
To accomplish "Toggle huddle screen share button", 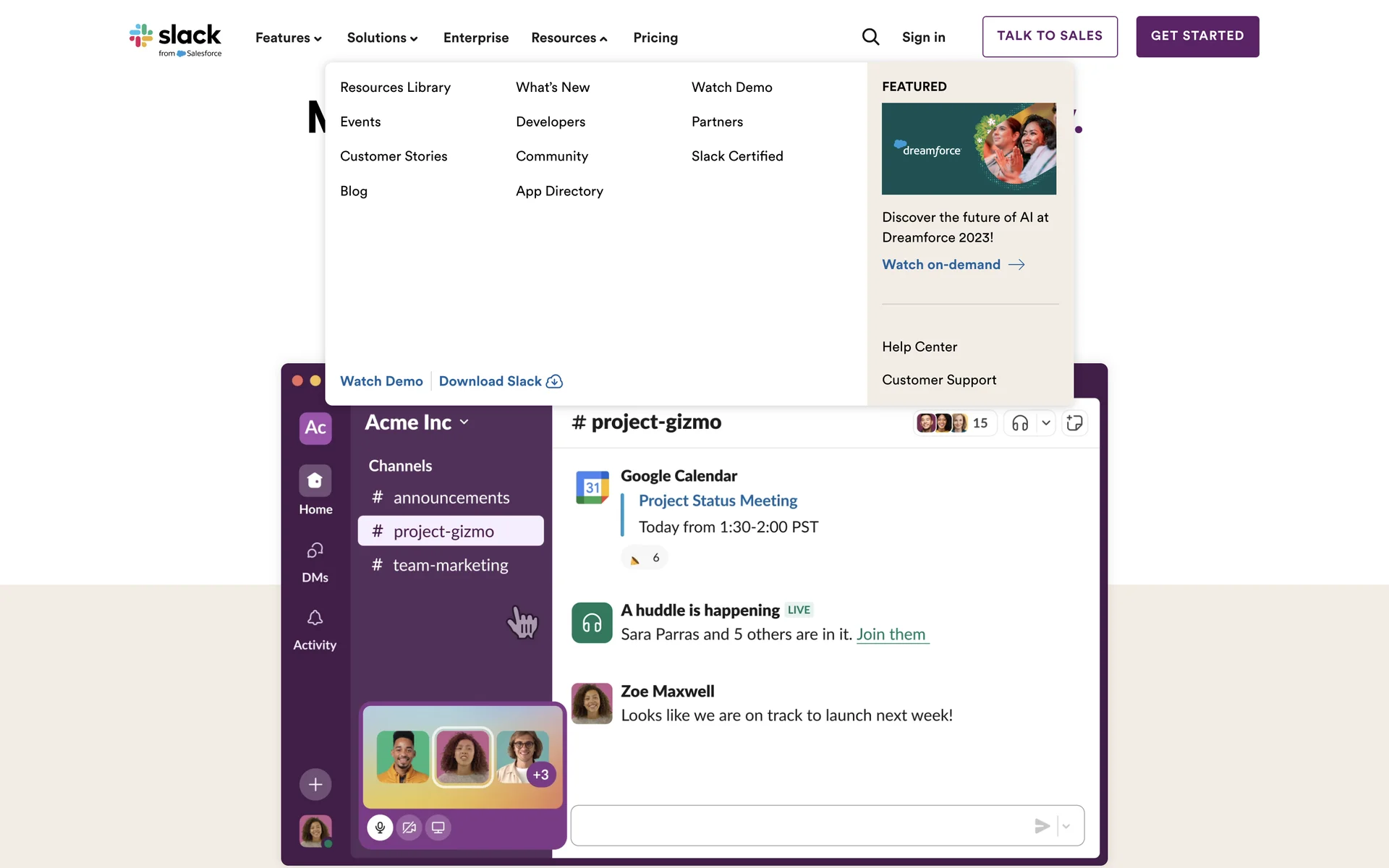I will [438, 827].
